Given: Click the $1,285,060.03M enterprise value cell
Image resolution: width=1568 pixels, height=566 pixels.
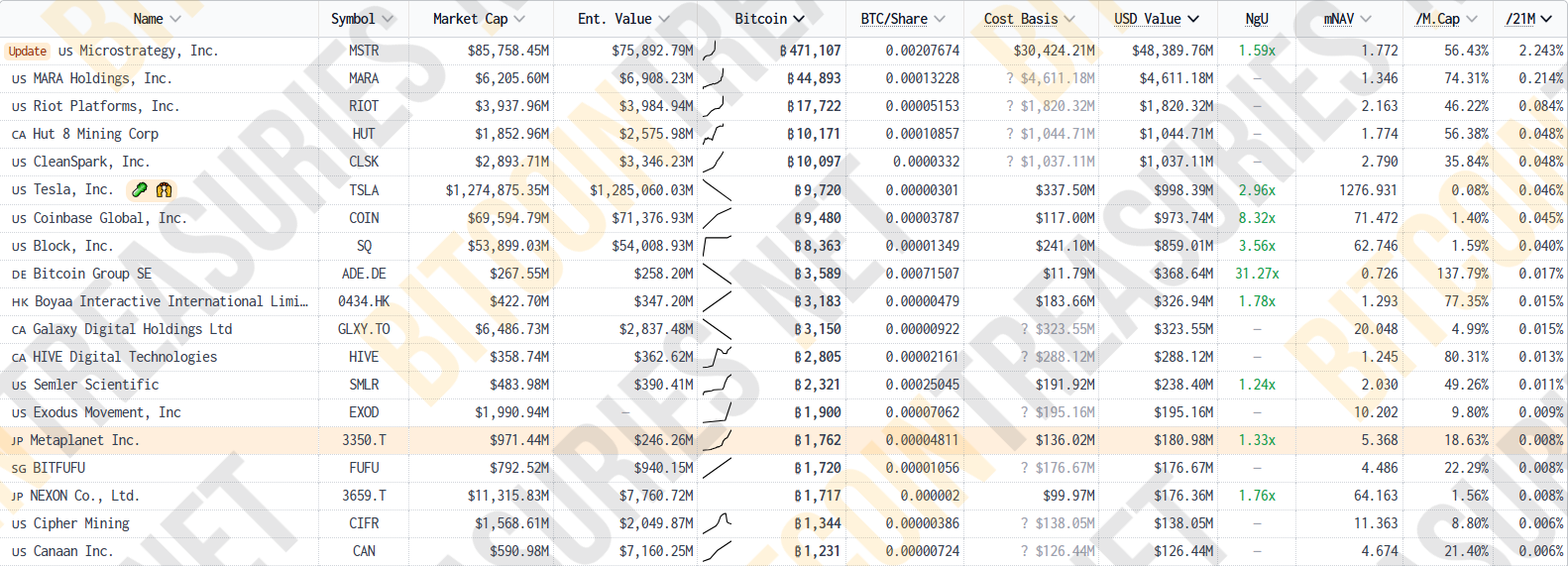Looking at the screenshot, I should (x=641, y=189).
